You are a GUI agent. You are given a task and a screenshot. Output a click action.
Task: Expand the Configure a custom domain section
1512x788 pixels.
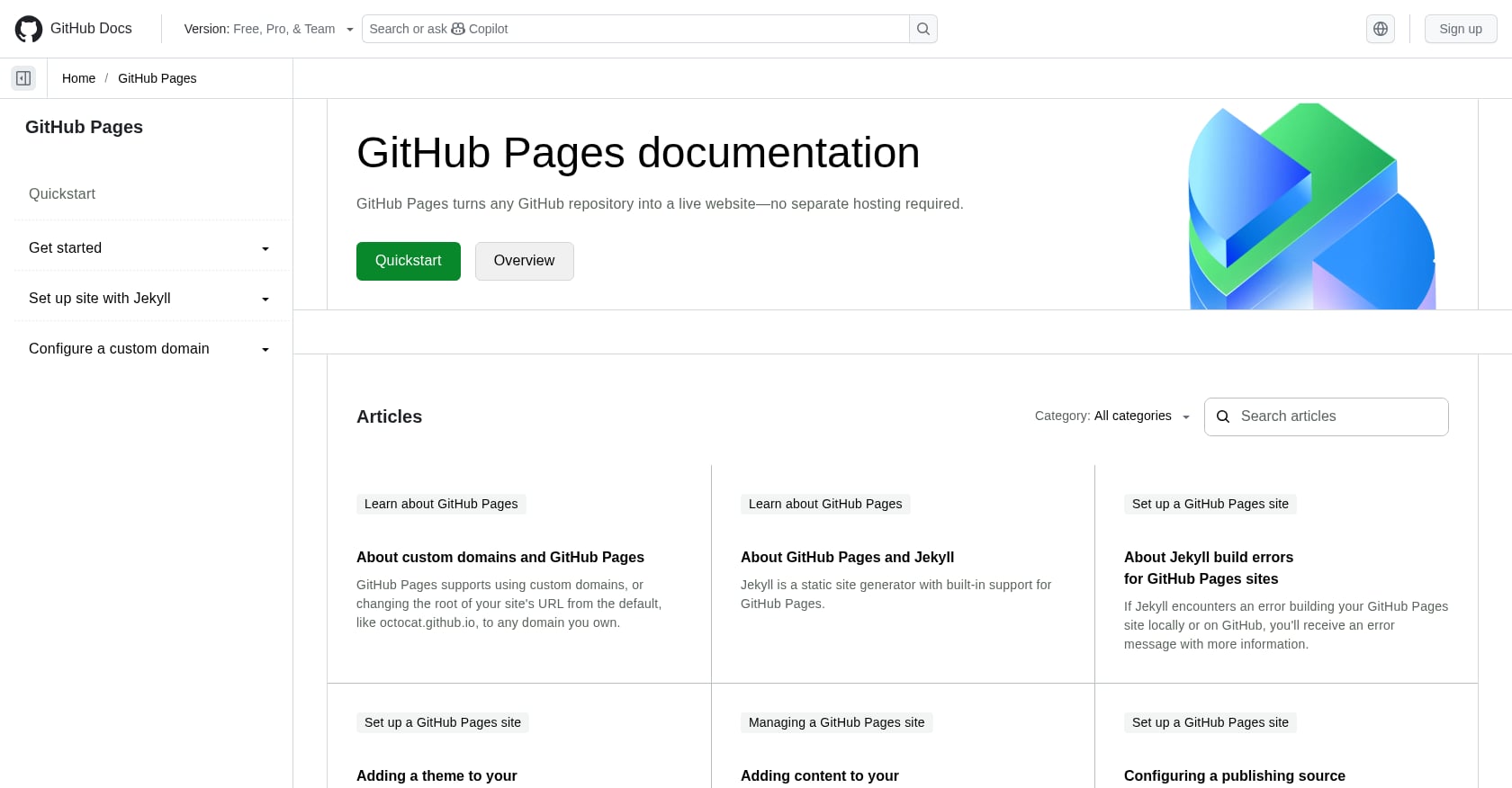(x=149, y=348)
